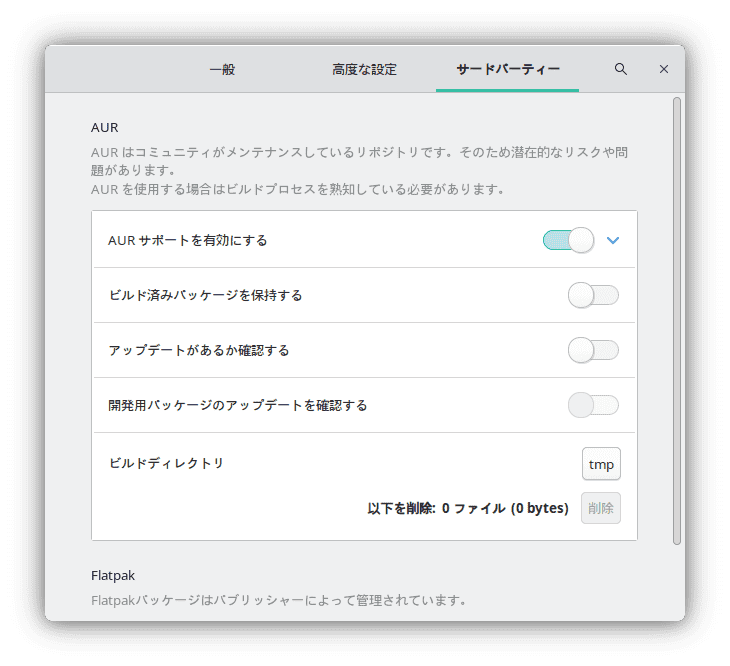Collapse the AUR options chevron
The image size is (730, 666).
click(x=613, y=240)
